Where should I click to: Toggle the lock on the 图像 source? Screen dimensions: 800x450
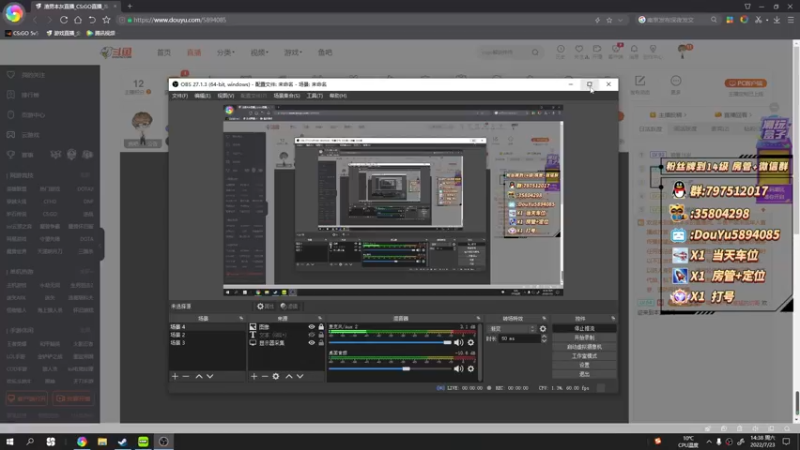321,327
